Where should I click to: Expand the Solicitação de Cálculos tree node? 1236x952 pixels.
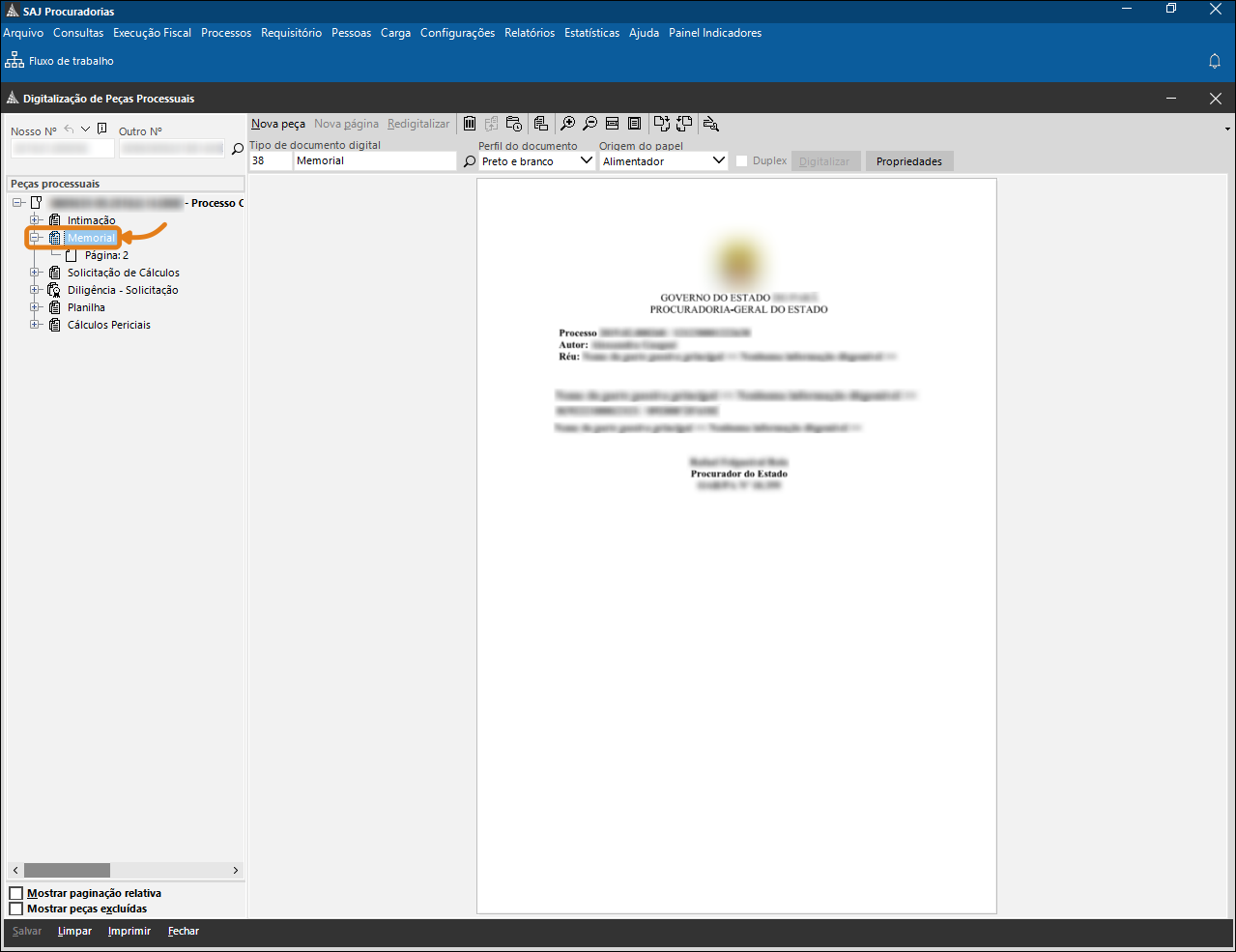(35, 273)
